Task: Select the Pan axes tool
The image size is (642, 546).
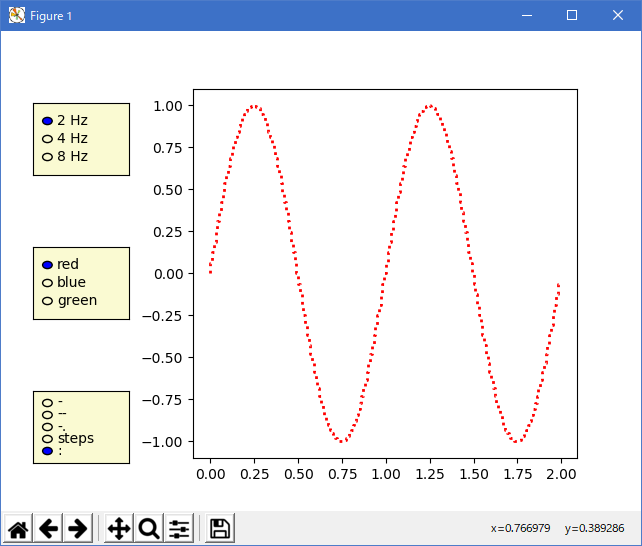Action: coord(119,529)
